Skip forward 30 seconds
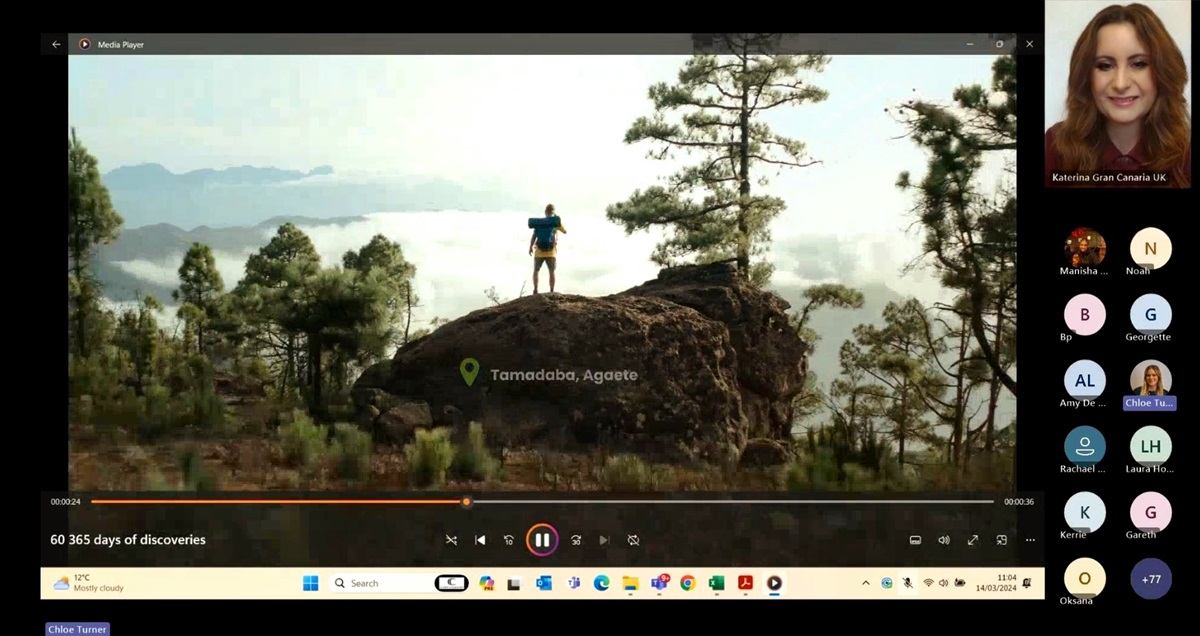This screenshot has height=636, width=1200. (x=576, y=540)
